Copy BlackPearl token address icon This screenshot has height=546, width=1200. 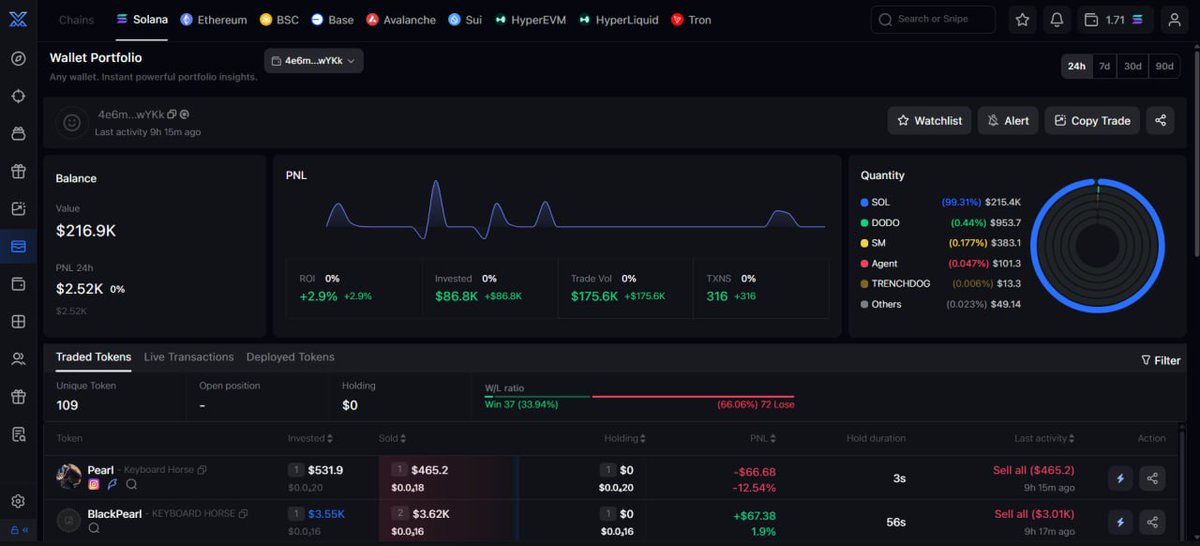[243, 514]
